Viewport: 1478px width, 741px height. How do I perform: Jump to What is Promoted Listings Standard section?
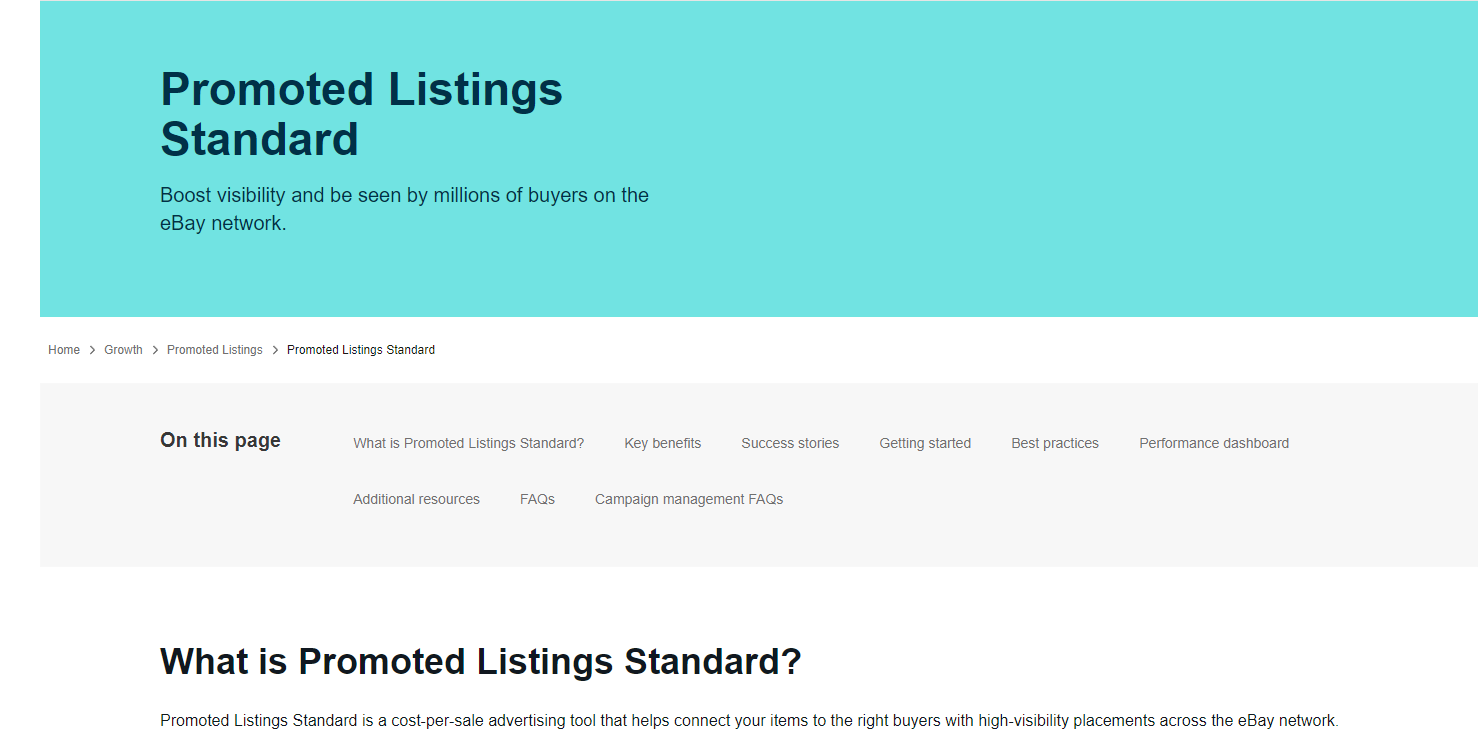(x=468, y=442)
